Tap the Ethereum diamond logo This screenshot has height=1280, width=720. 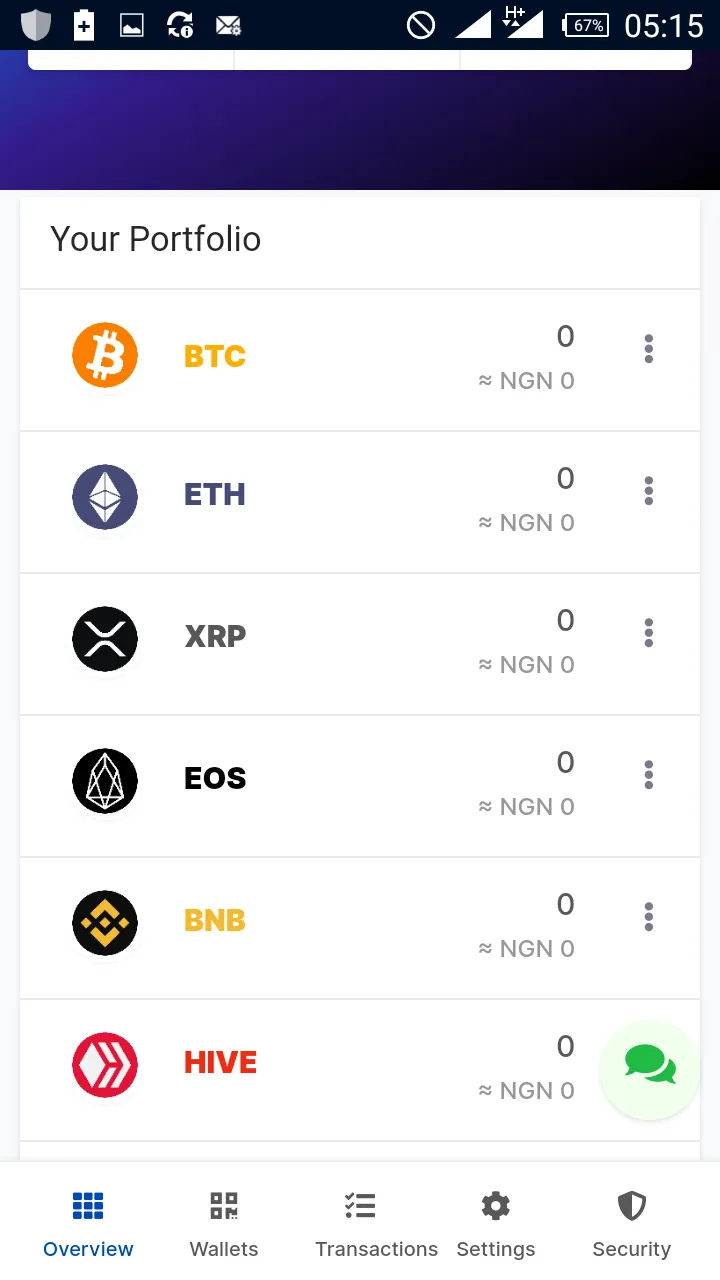click(105, 497)
